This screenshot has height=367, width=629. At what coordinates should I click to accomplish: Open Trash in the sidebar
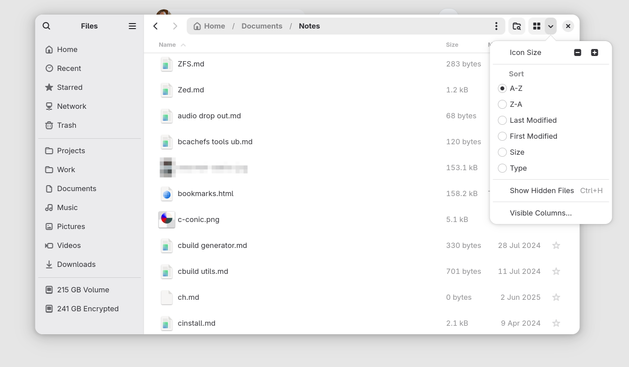[89, 125]
